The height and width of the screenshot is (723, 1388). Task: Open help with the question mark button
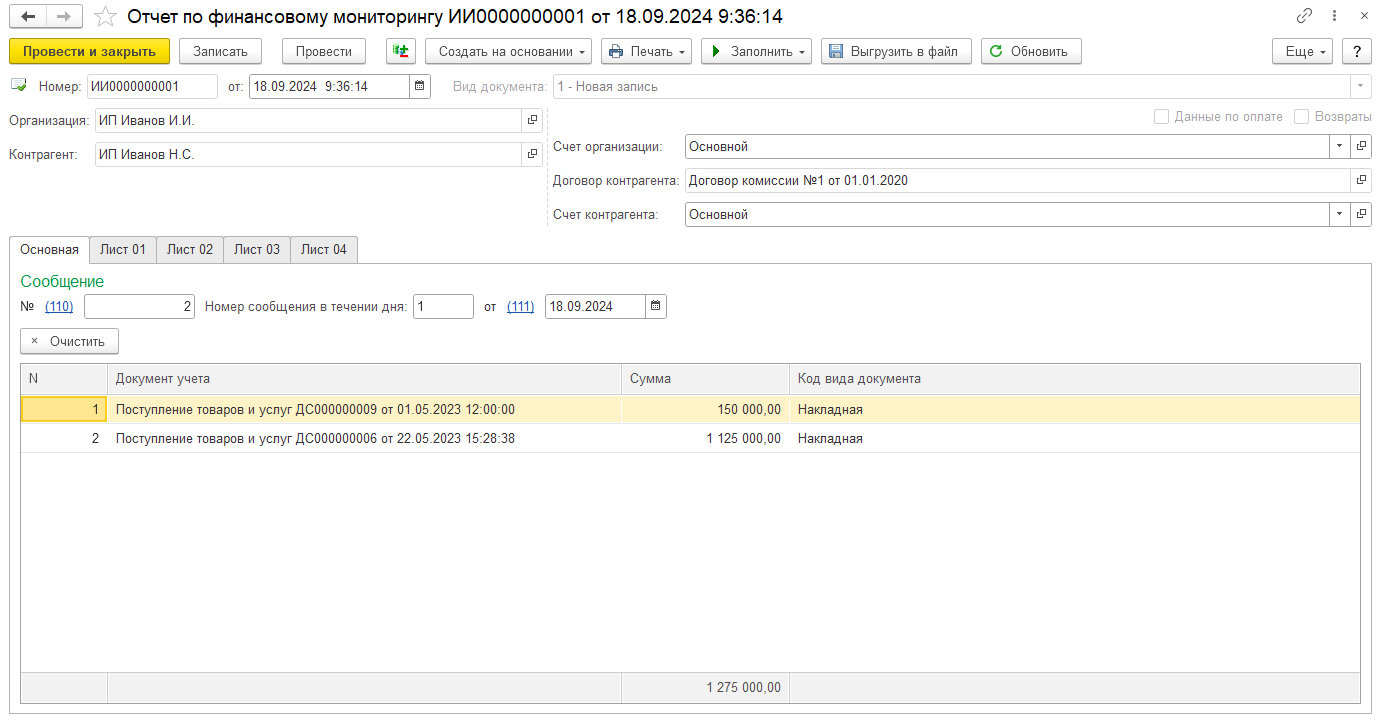coord(1356,51)
